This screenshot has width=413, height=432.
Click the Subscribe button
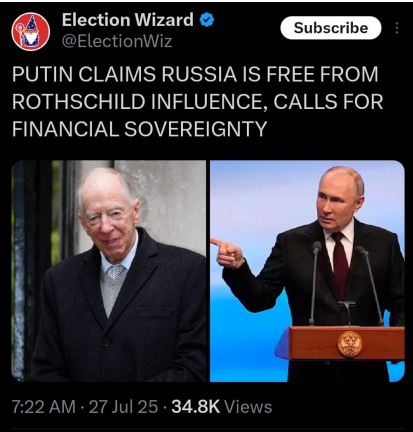pos(331,28)
